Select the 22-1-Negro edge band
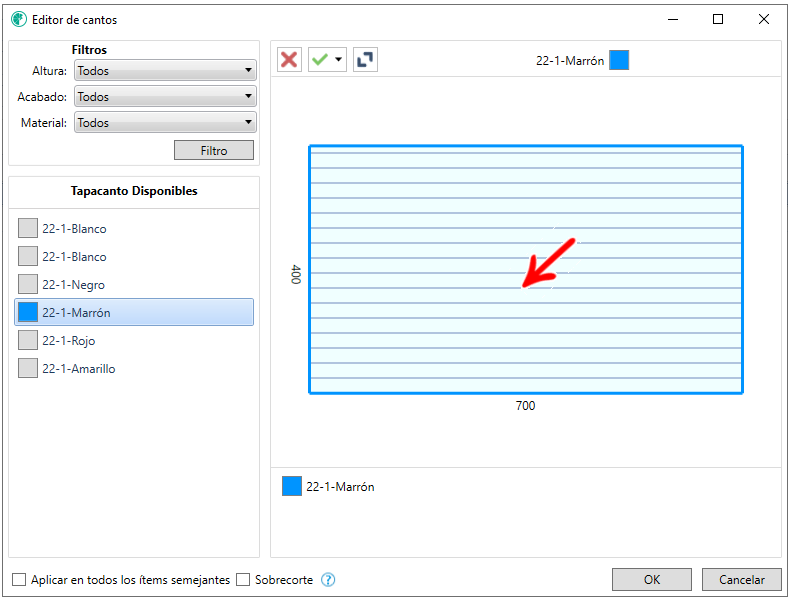Screen dimensions: 792x598 click(x=134, y=284)
